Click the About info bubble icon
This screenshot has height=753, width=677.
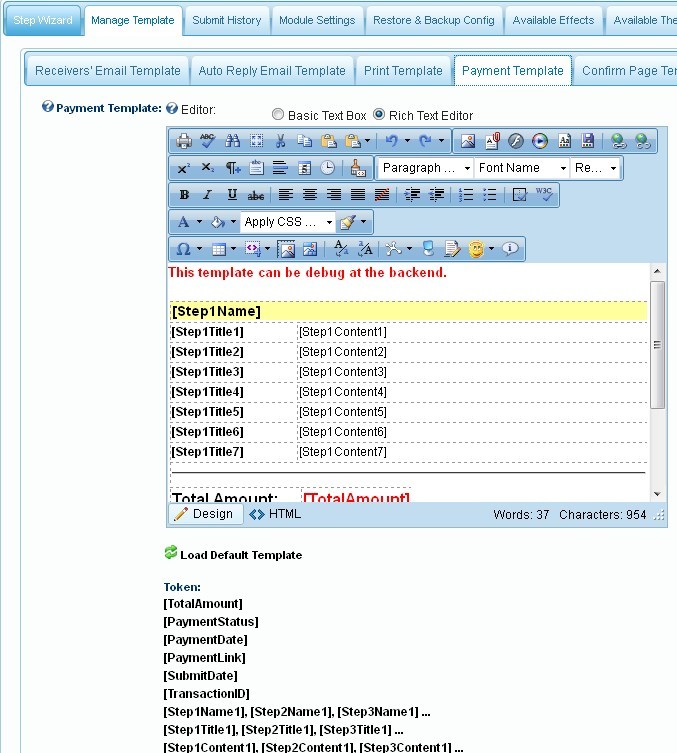coord(510,249)
